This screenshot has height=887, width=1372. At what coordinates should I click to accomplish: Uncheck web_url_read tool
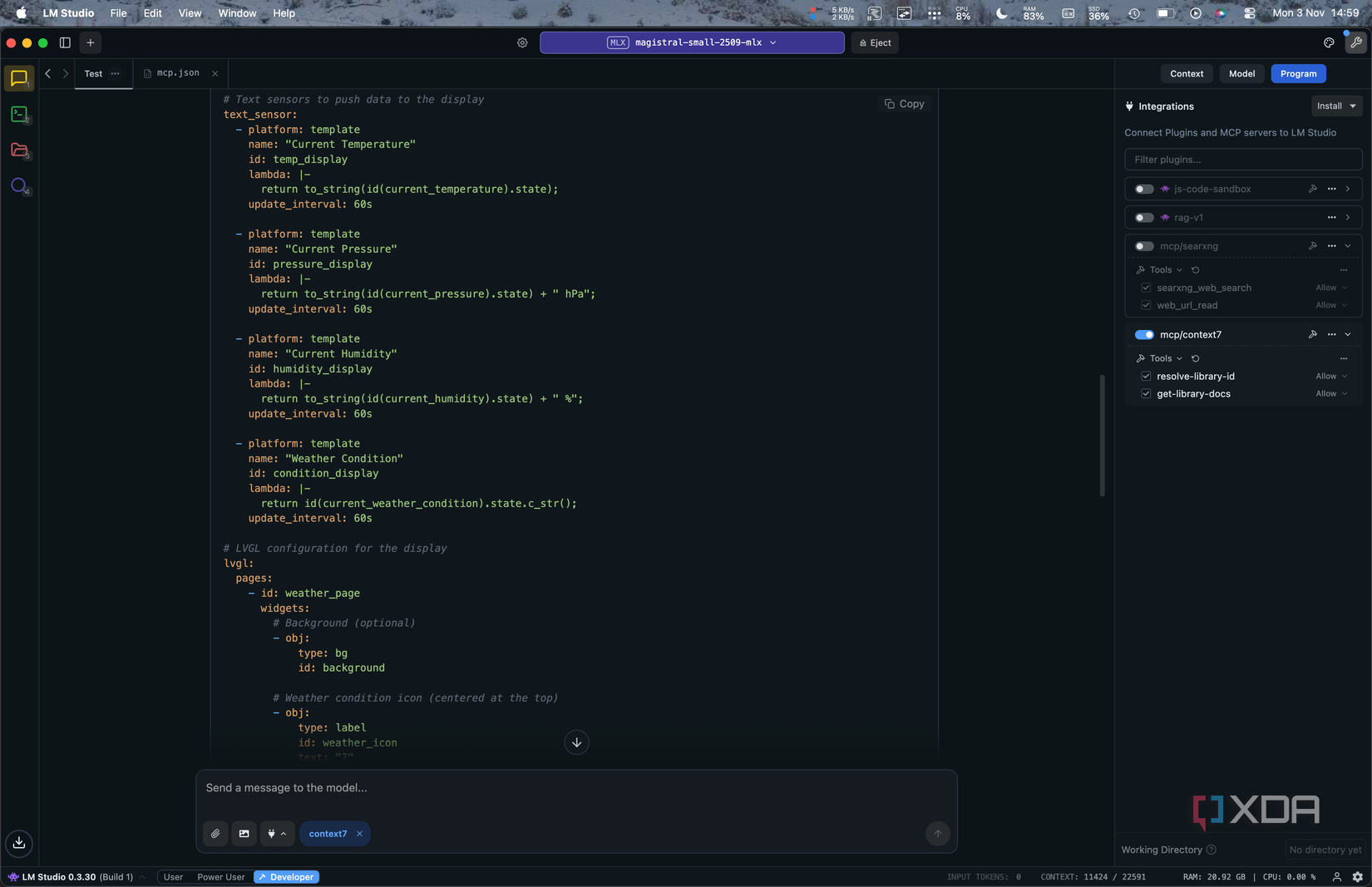[1146, 305]
